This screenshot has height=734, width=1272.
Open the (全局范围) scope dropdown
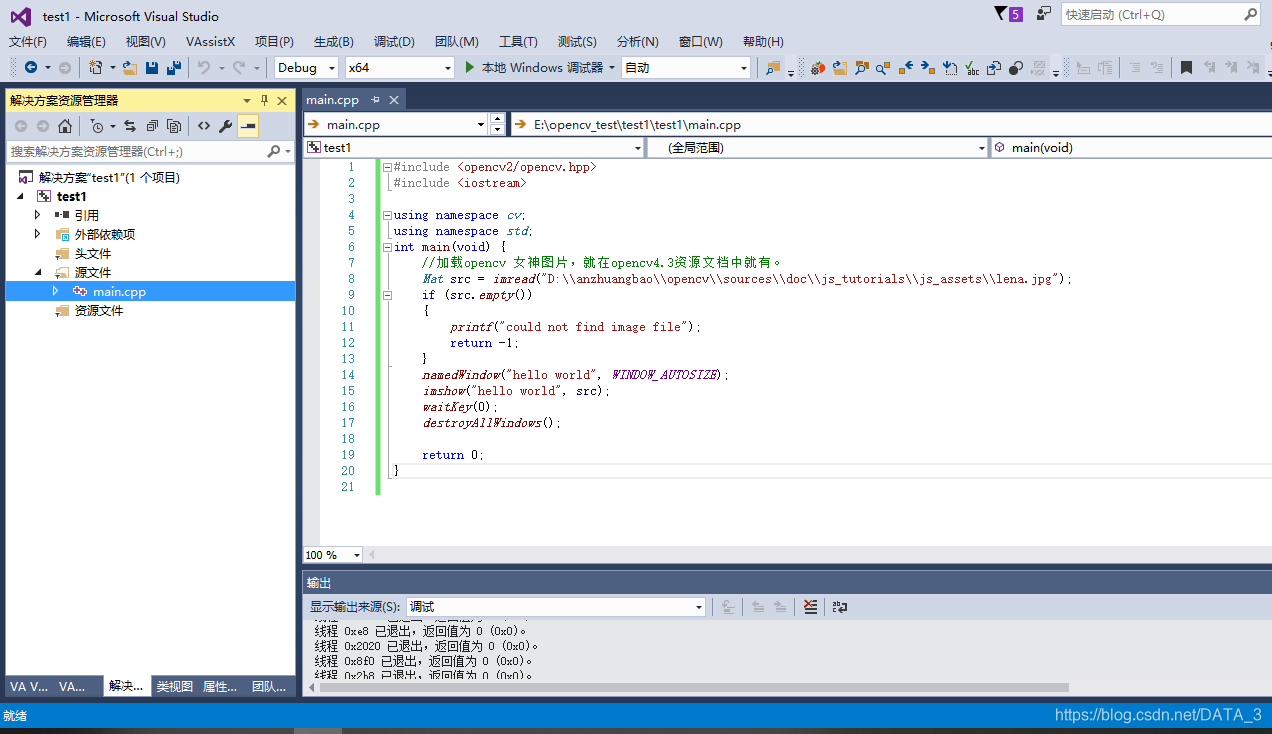[x=818, y=147]
